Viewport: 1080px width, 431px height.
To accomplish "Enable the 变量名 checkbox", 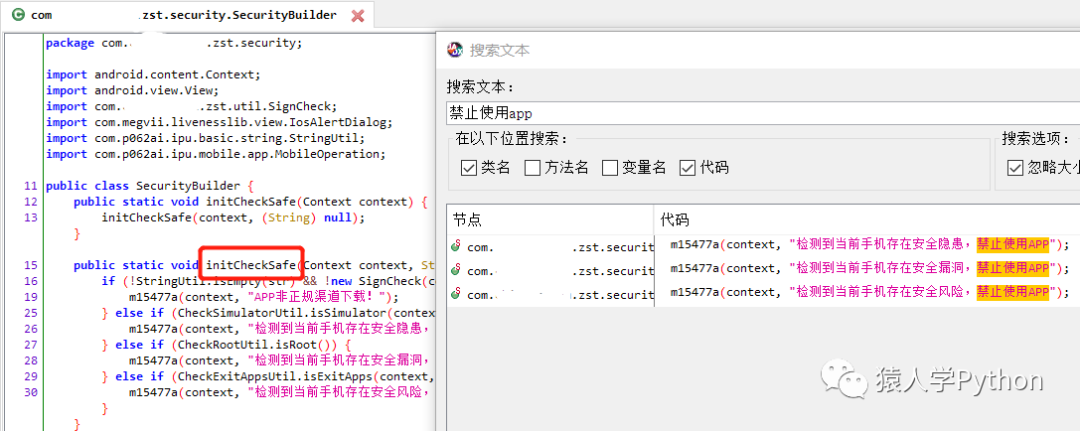I will (x=610, y=167).
